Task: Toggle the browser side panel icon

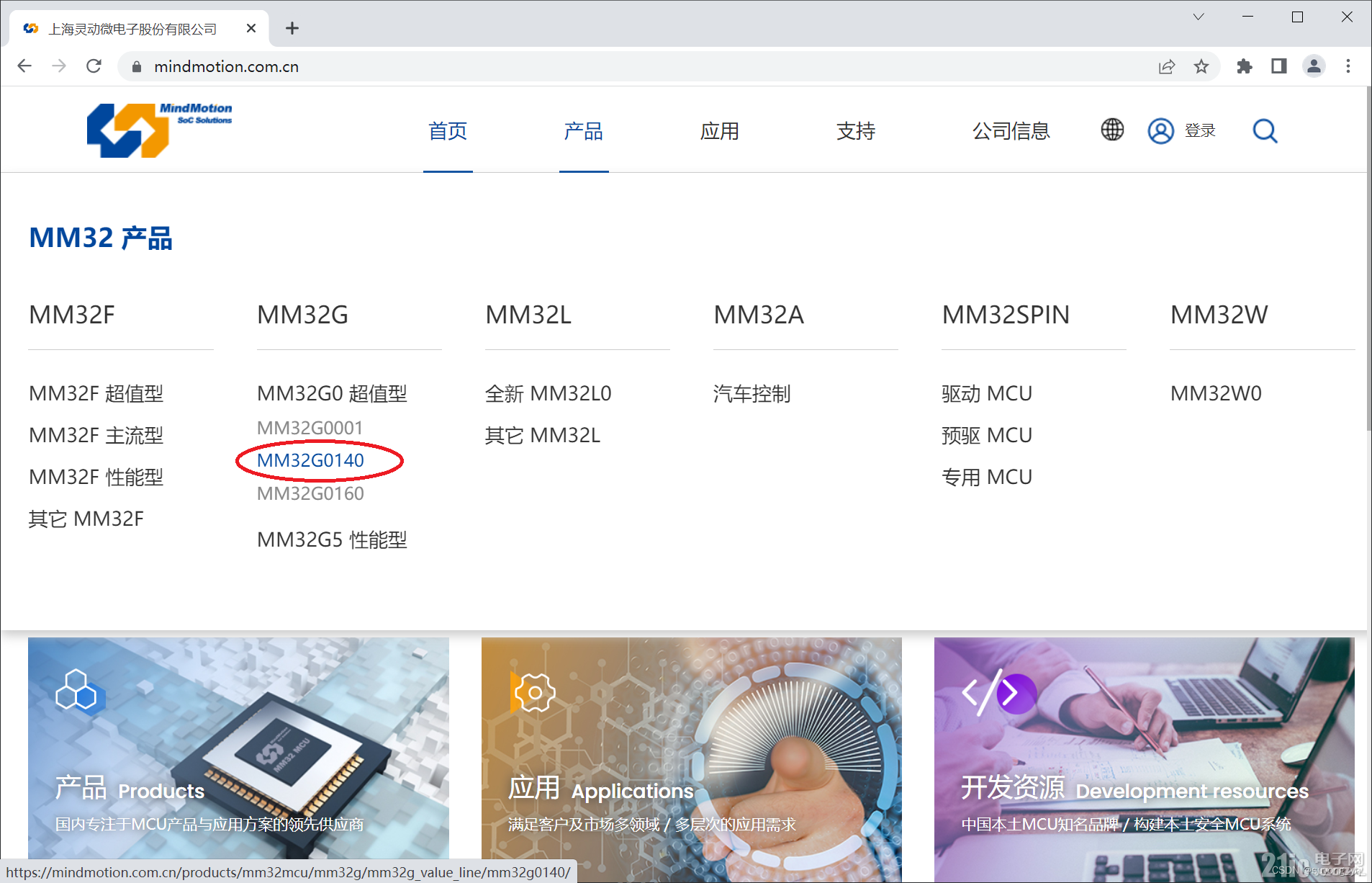Action: point(1279,66)
